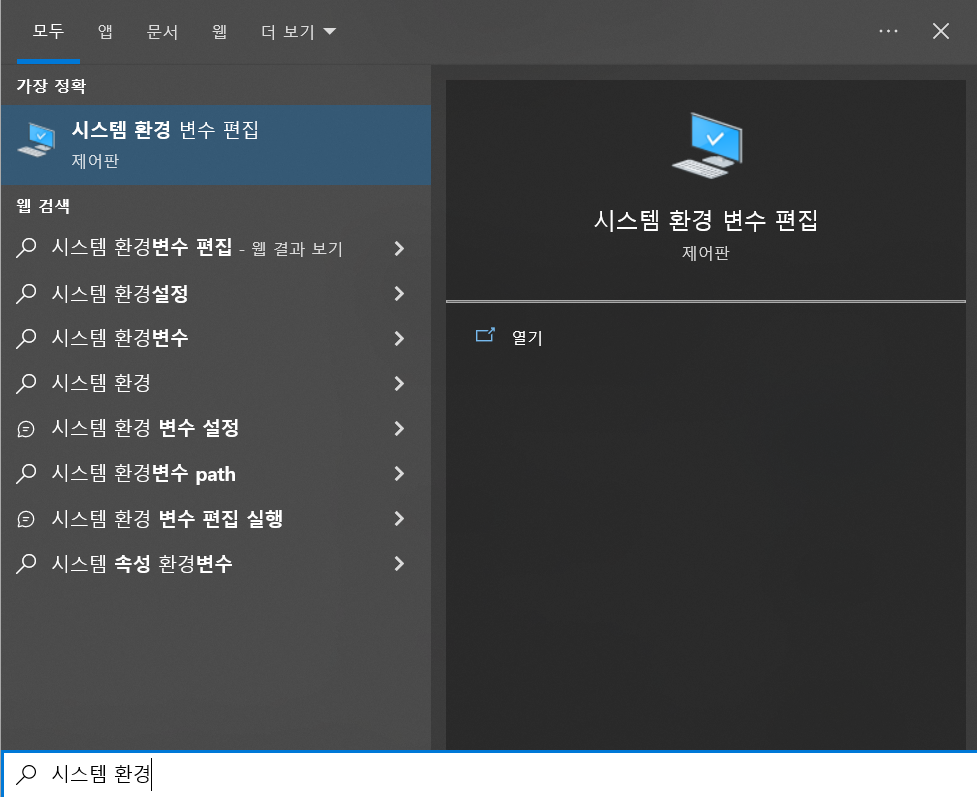Screen dimensions: 977x797
Task: Expand arrow next to 시스템 환경변수
Action: (x=399, y=338)
